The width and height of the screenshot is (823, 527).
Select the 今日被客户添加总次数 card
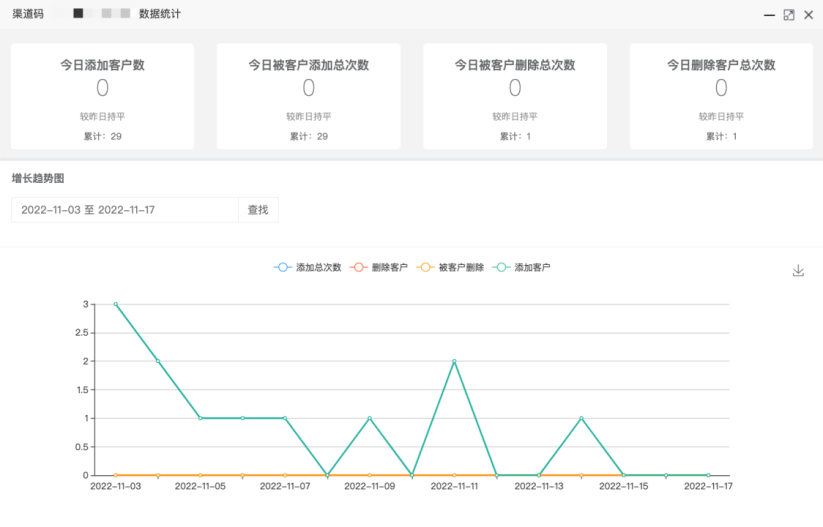[308, 96]
